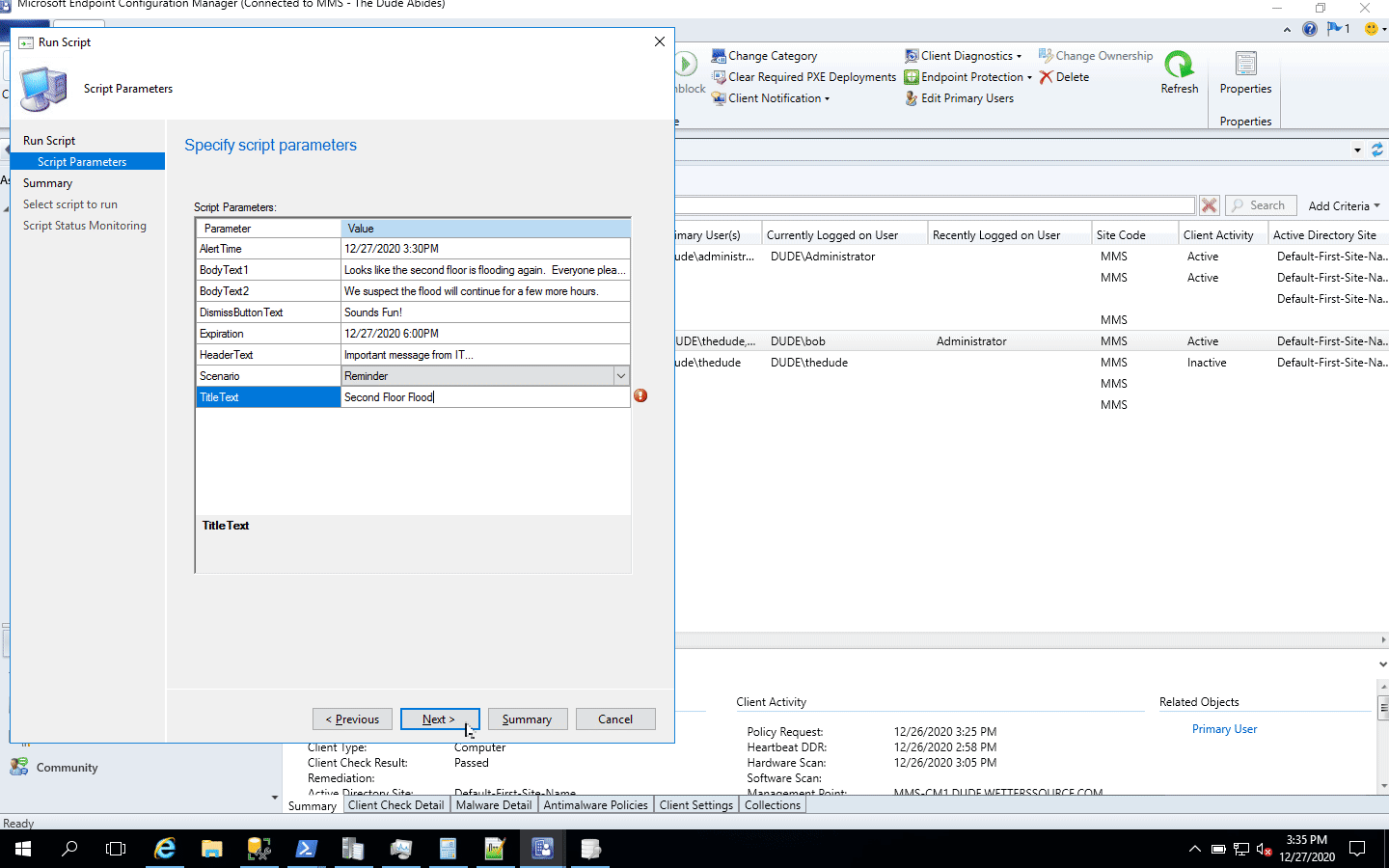The image size is (1389, 868).
Task: Click taskbar Task View icon
Action: click(x=116, y=849)
